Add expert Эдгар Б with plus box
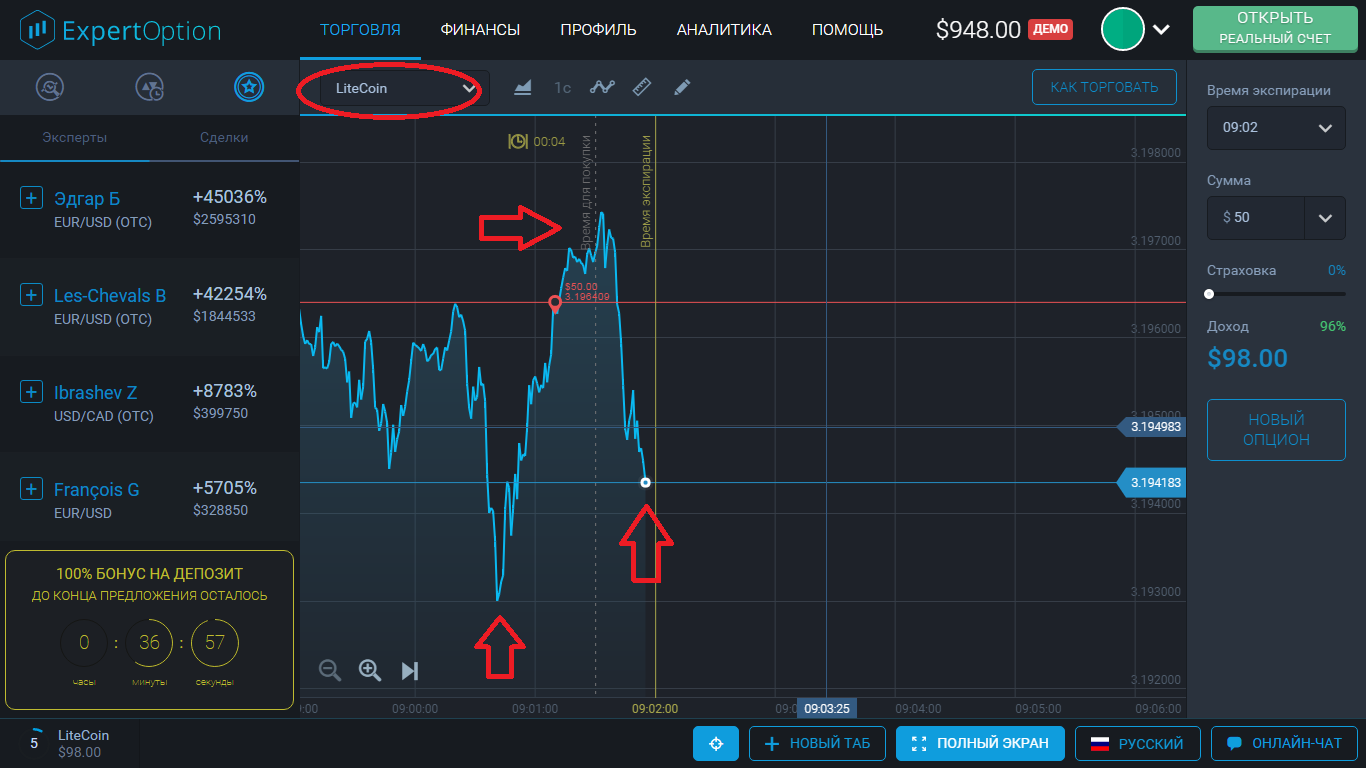1366x768 pixels. click(32, 198)
